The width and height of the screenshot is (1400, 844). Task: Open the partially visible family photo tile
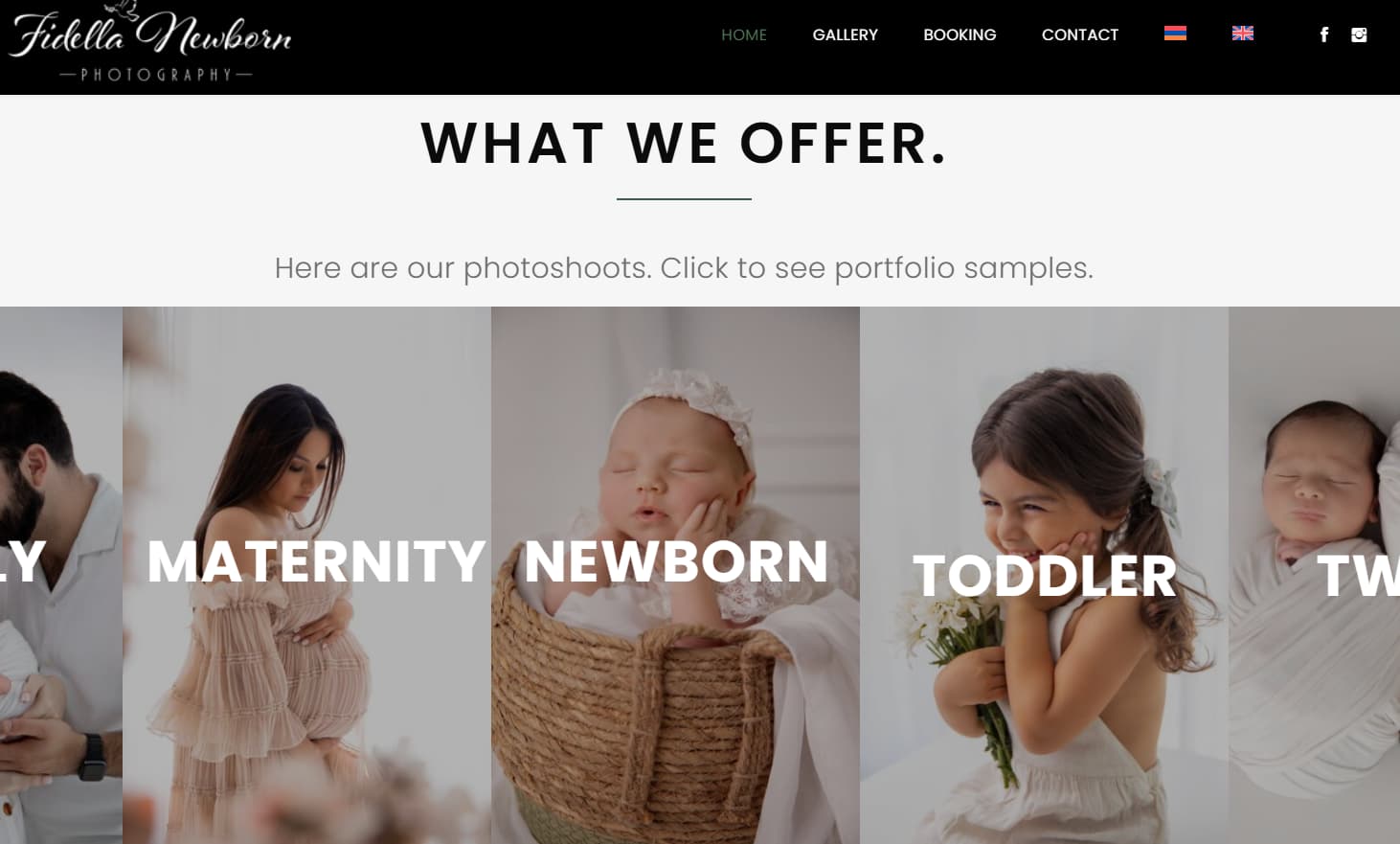pos(61,575)
